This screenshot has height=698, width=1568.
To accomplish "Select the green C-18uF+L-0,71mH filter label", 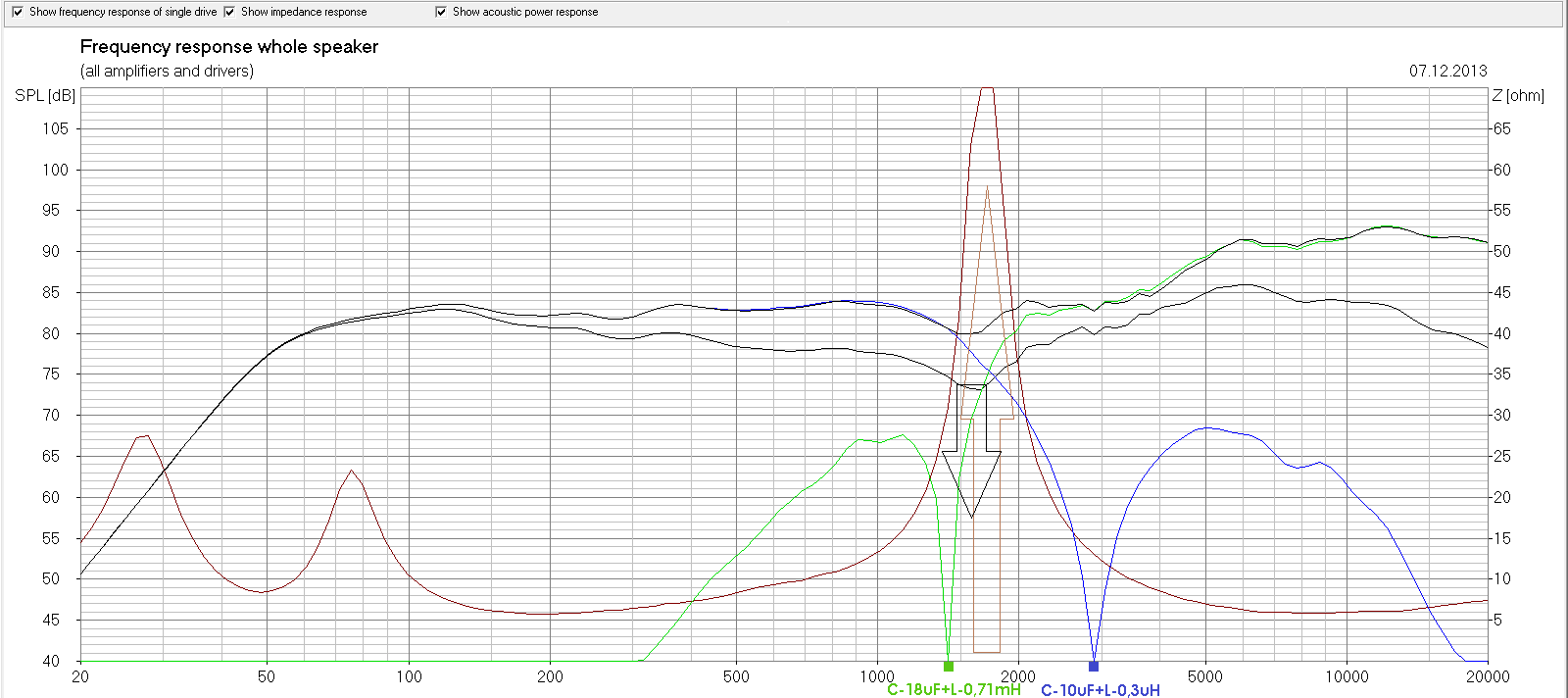I will coord(954,689).
